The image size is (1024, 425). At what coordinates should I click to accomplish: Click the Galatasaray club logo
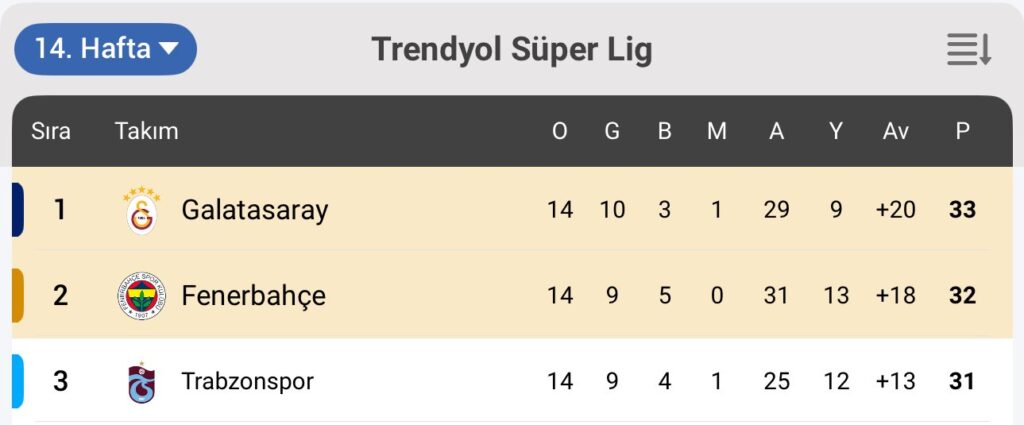(141, 210)
